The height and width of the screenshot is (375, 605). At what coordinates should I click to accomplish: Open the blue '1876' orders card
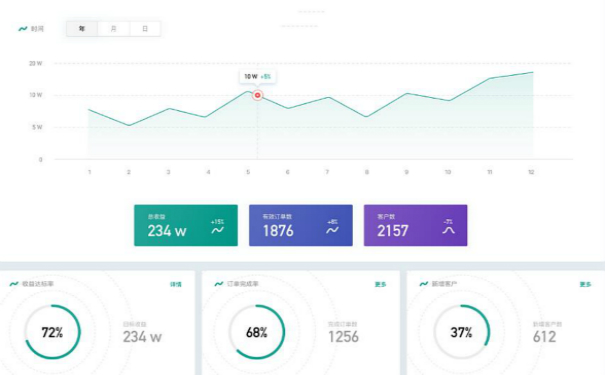(301, 225)
